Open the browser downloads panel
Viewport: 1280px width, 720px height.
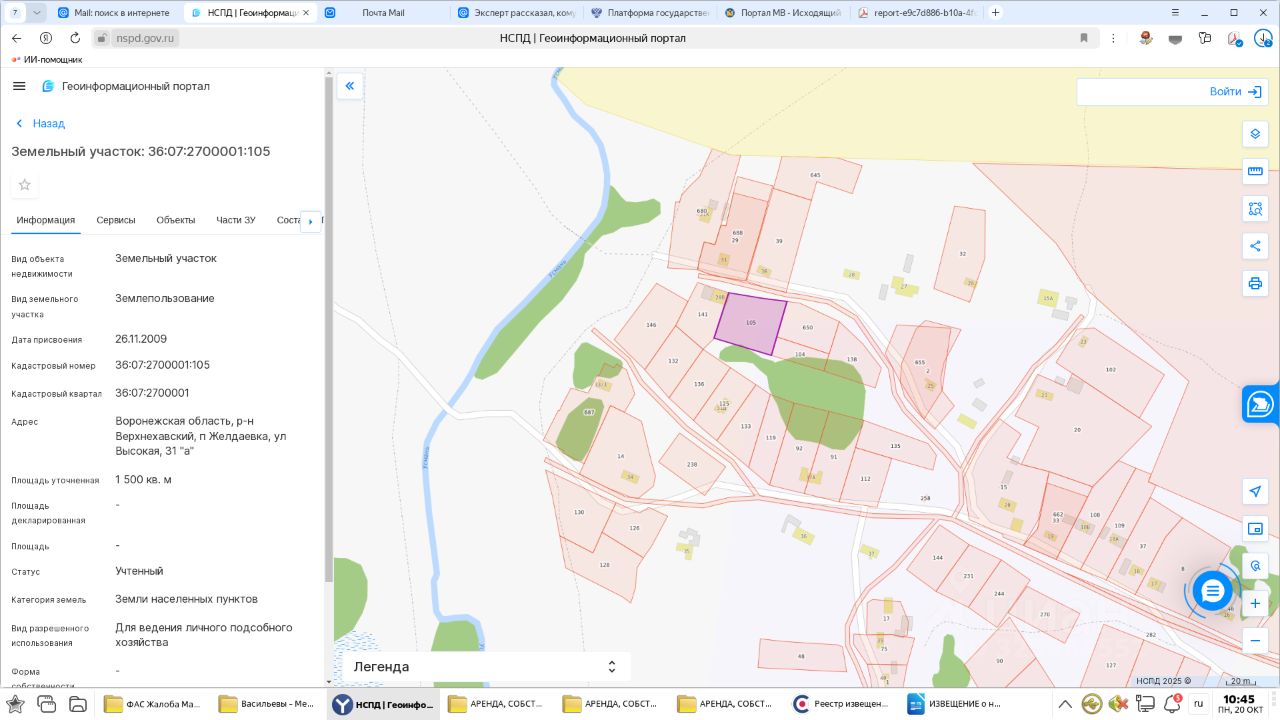point(1263,38)
